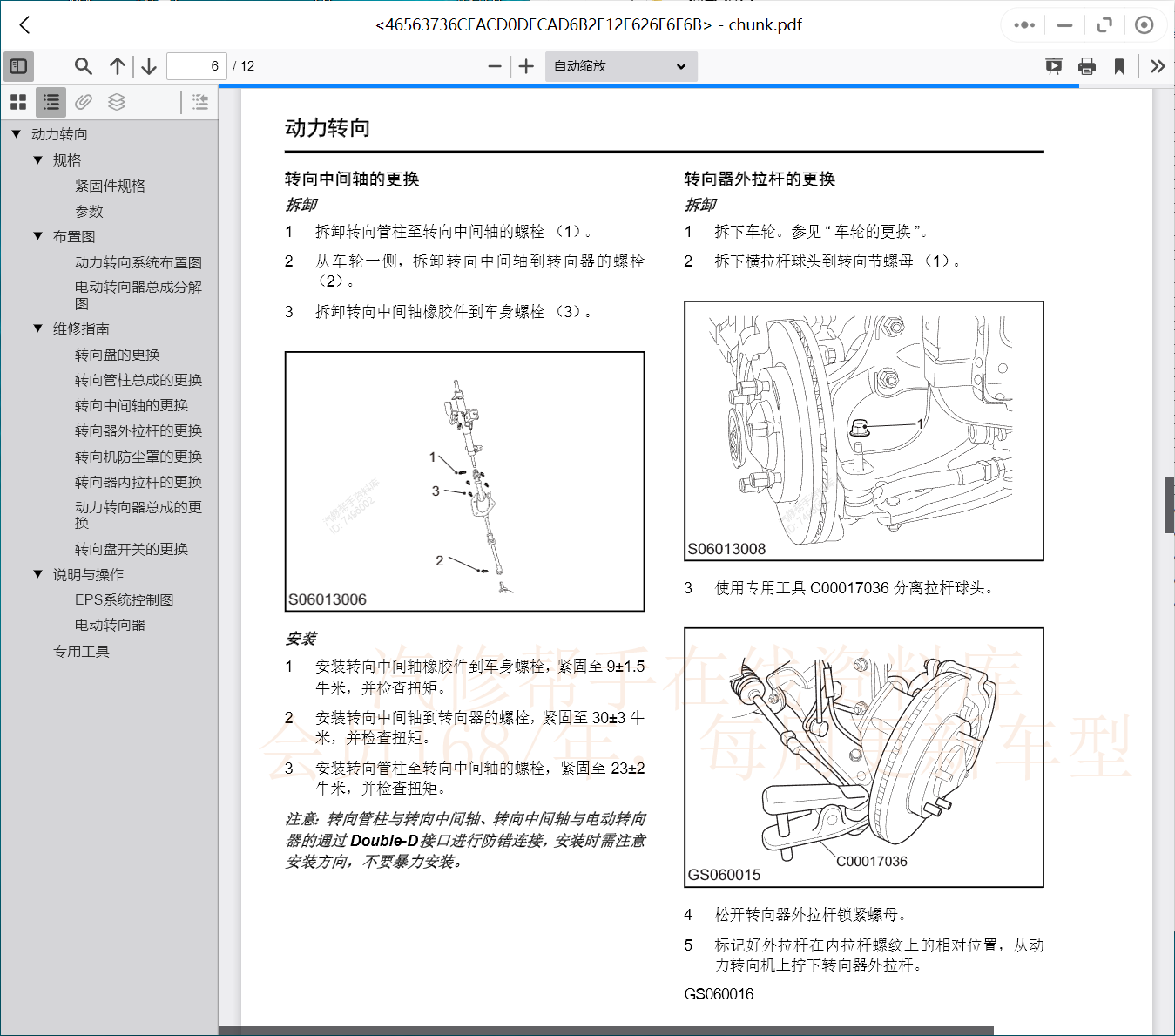Toggle the sidebar visibility
Image resolution: width=1175 pixels, height=1036 pixels.
pyautogui.click(x=18, y=65)
